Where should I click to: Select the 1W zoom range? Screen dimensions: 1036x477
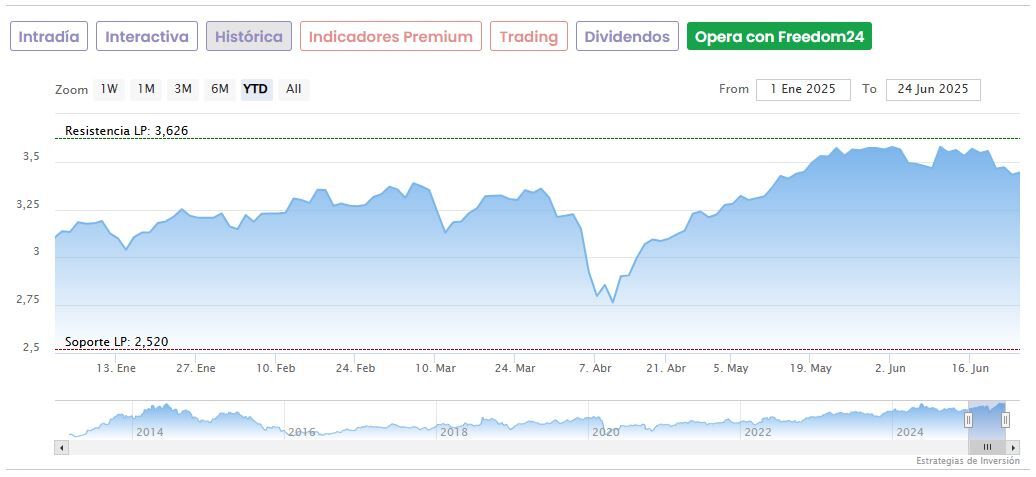(109, 89)
